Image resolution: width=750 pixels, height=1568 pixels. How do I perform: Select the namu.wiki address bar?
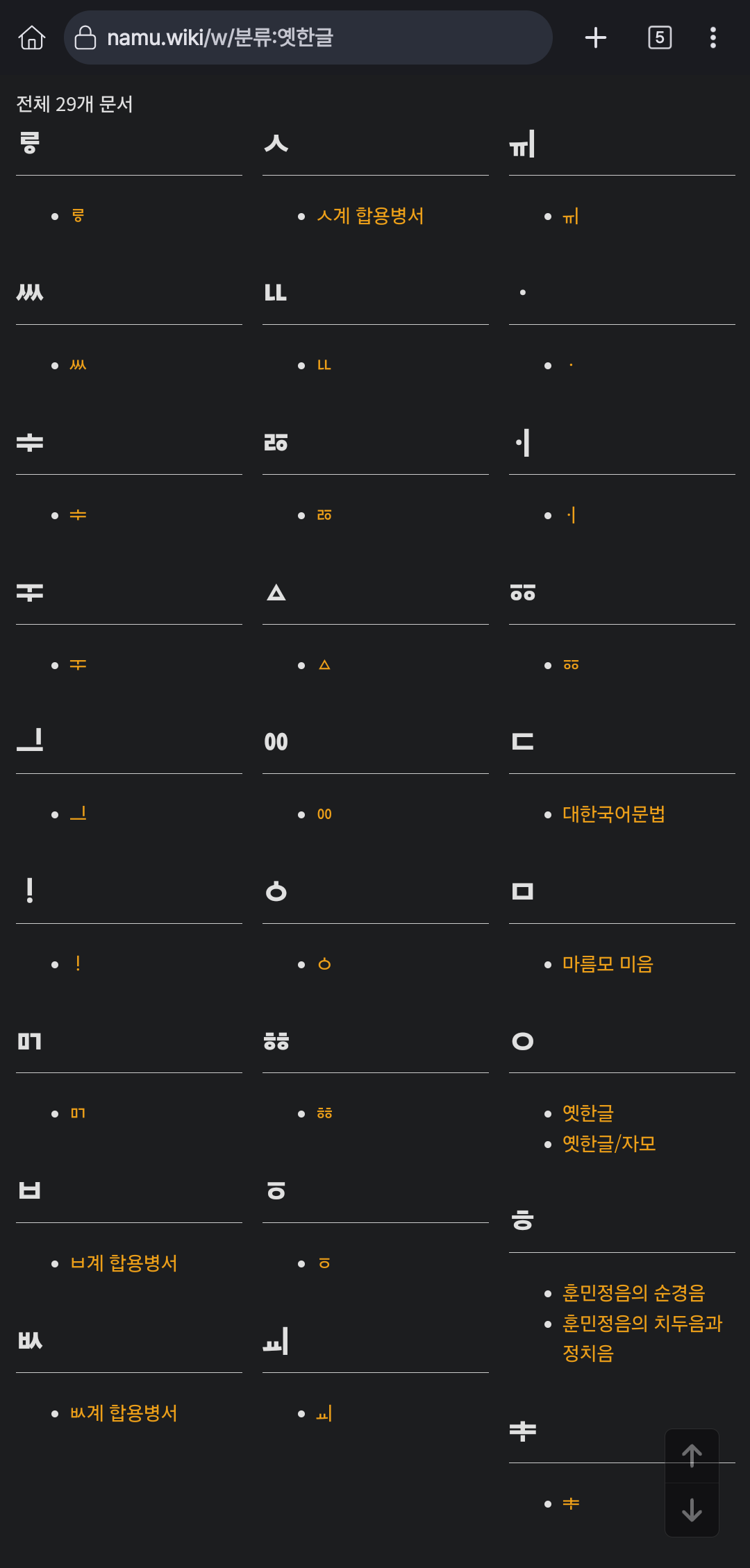pyautogui.click(x=308, y=37)
